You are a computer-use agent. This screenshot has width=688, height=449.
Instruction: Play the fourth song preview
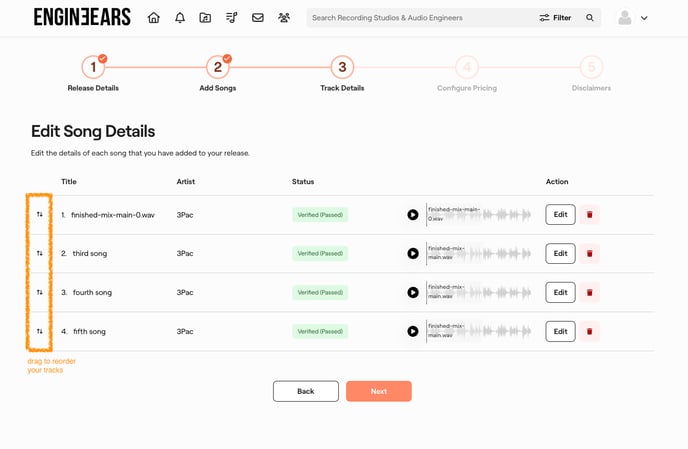coord(412,293)
